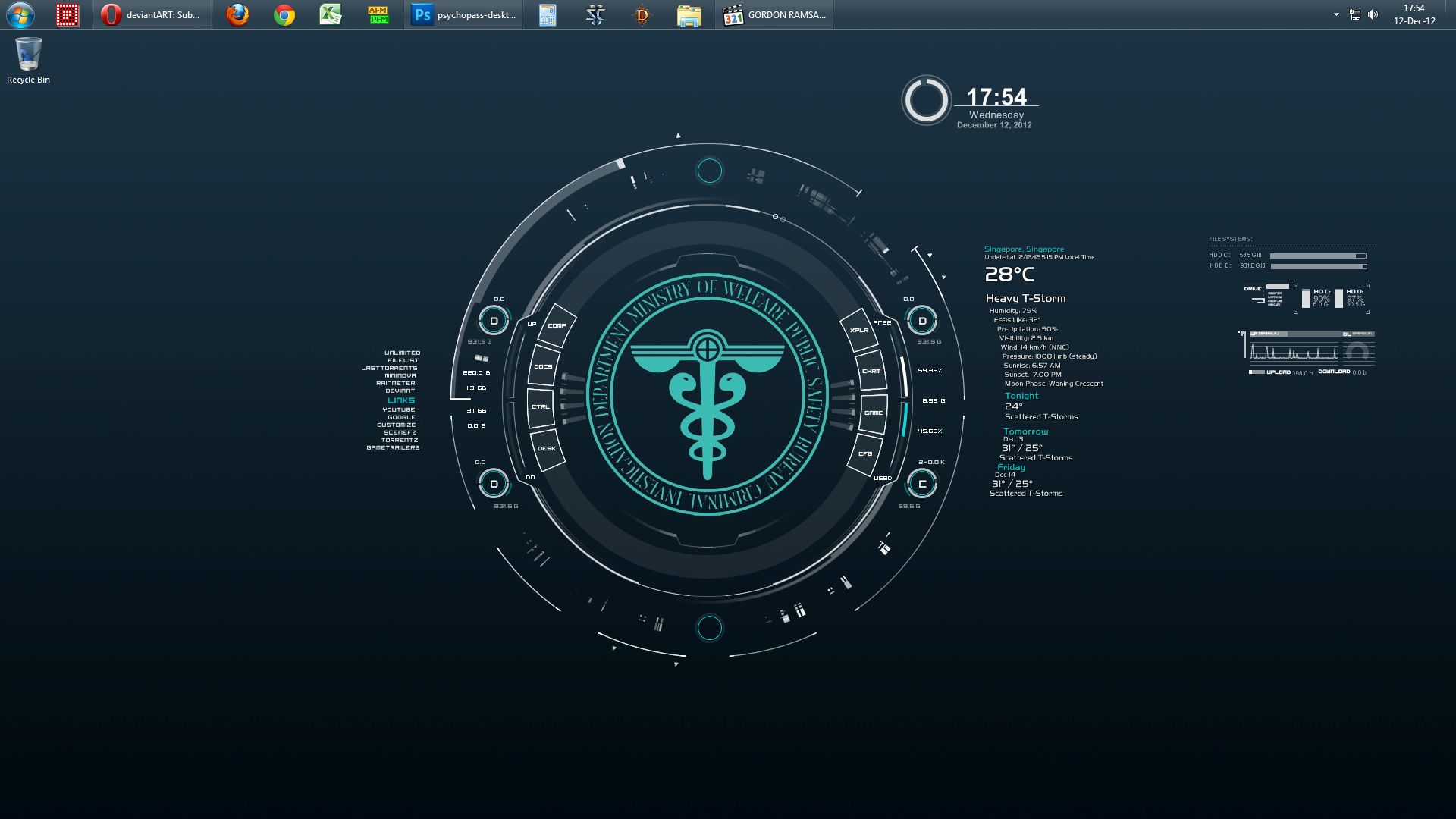Viewport: 1456px width, 819px height.
Task: Click the HD C: 90% drive readout
Action: pyautogui.click(x=1316, y=297)
